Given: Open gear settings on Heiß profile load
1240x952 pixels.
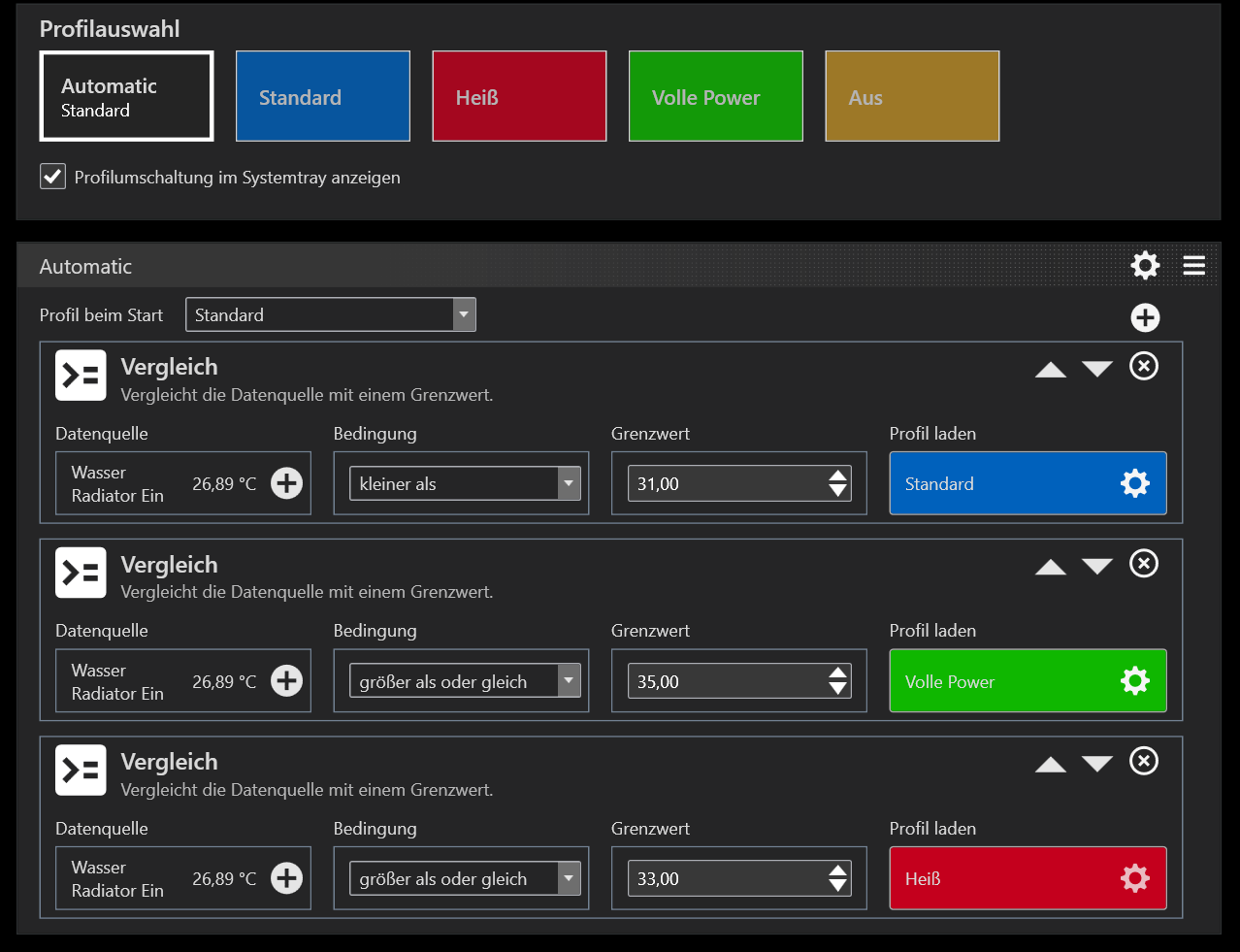Looking at the screenshot, I should 1134,878.
